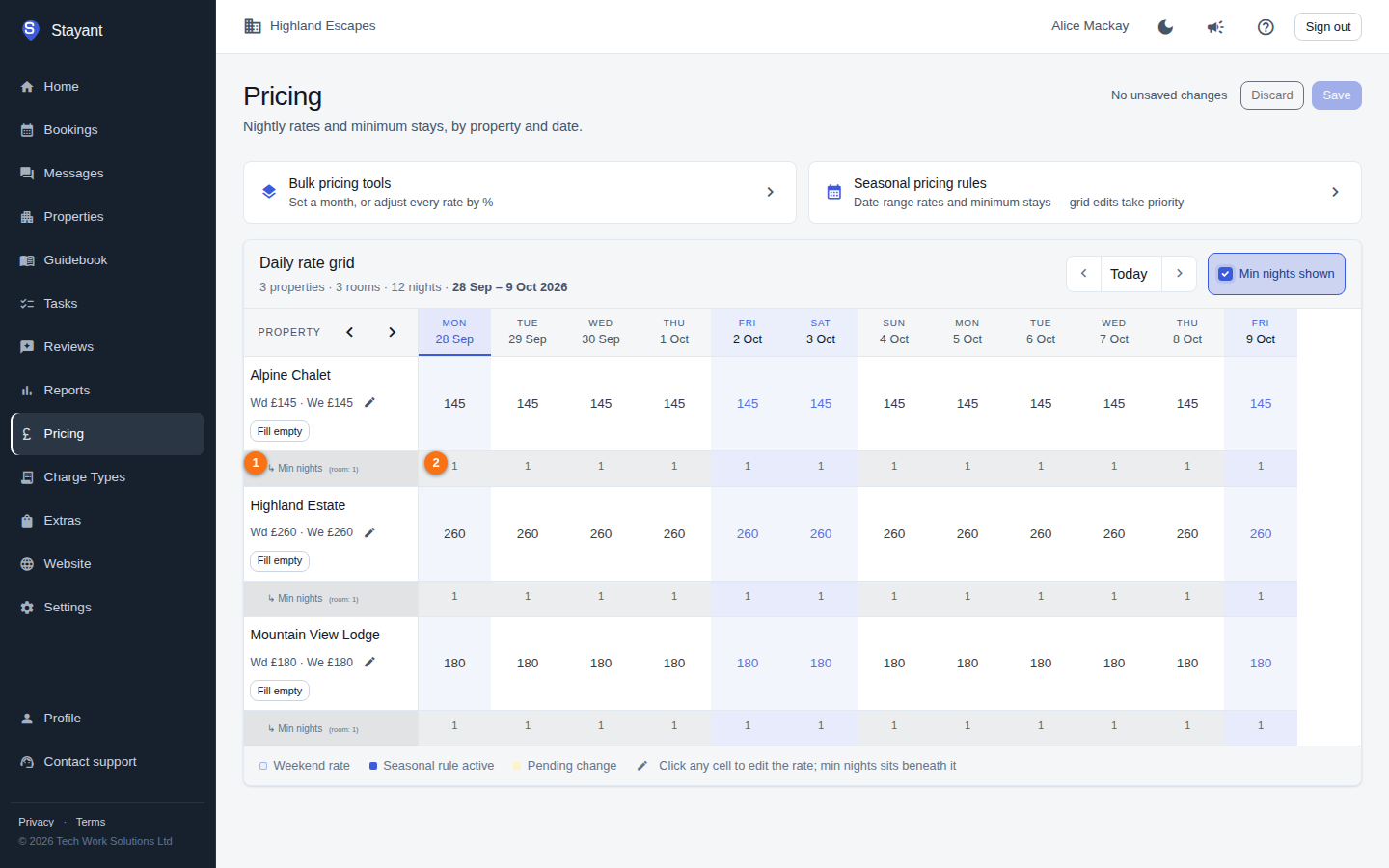Open the Privacy link

(x=36, y=822)
